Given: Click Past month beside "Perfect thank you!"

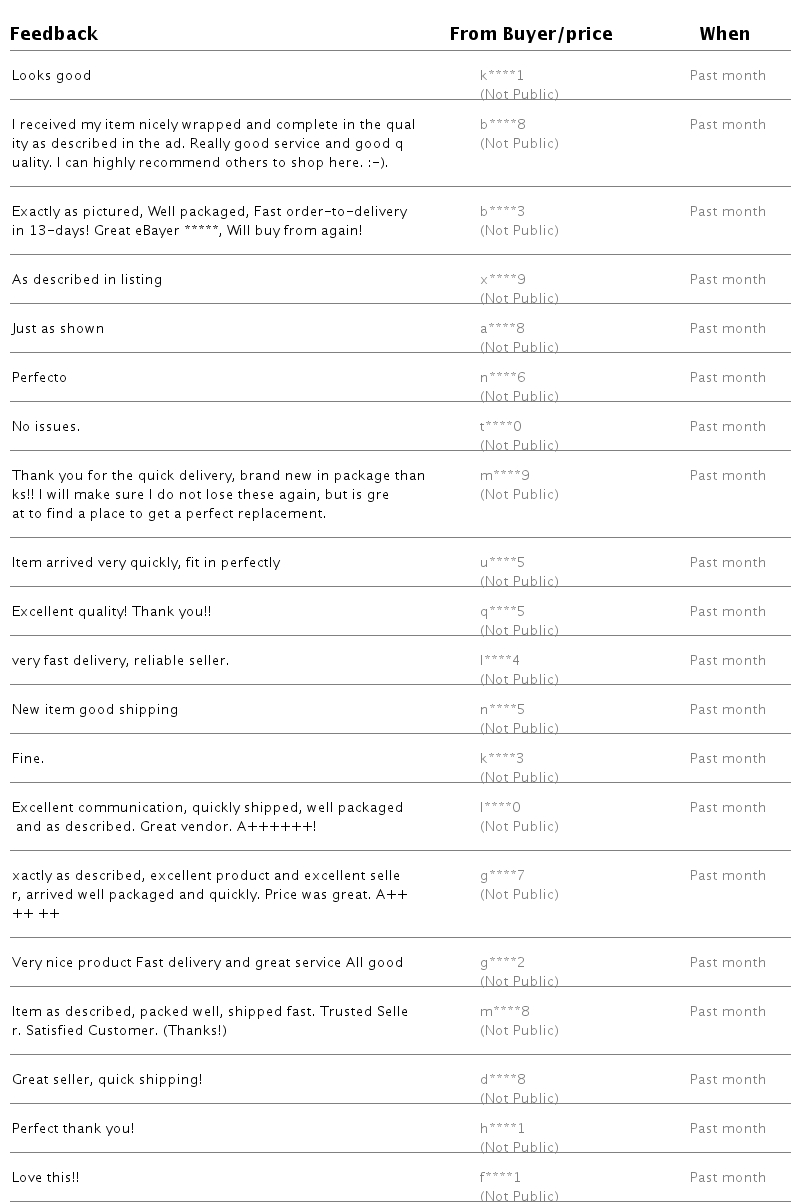Looking at the screenshot, I should point(728,1128).
